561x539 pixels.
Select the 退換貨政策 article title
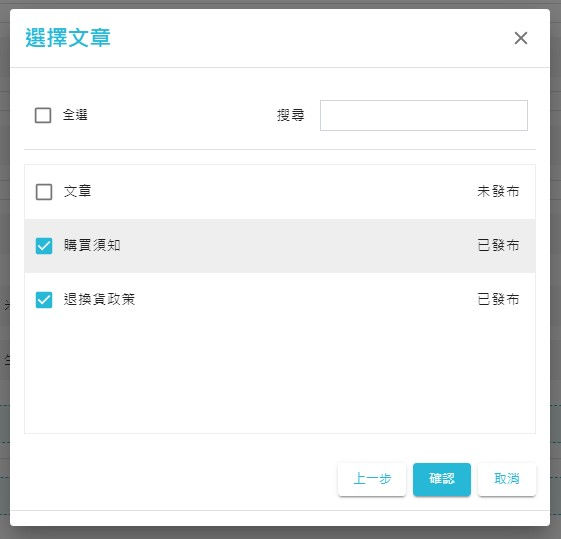point(99,299)
